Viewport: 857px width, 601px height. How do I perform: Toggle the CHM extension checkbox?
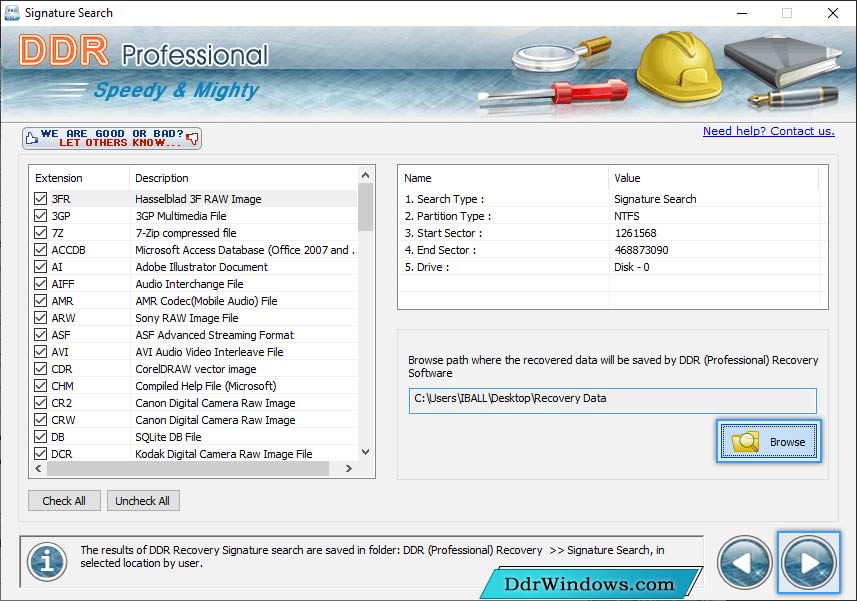coord(40,386)
